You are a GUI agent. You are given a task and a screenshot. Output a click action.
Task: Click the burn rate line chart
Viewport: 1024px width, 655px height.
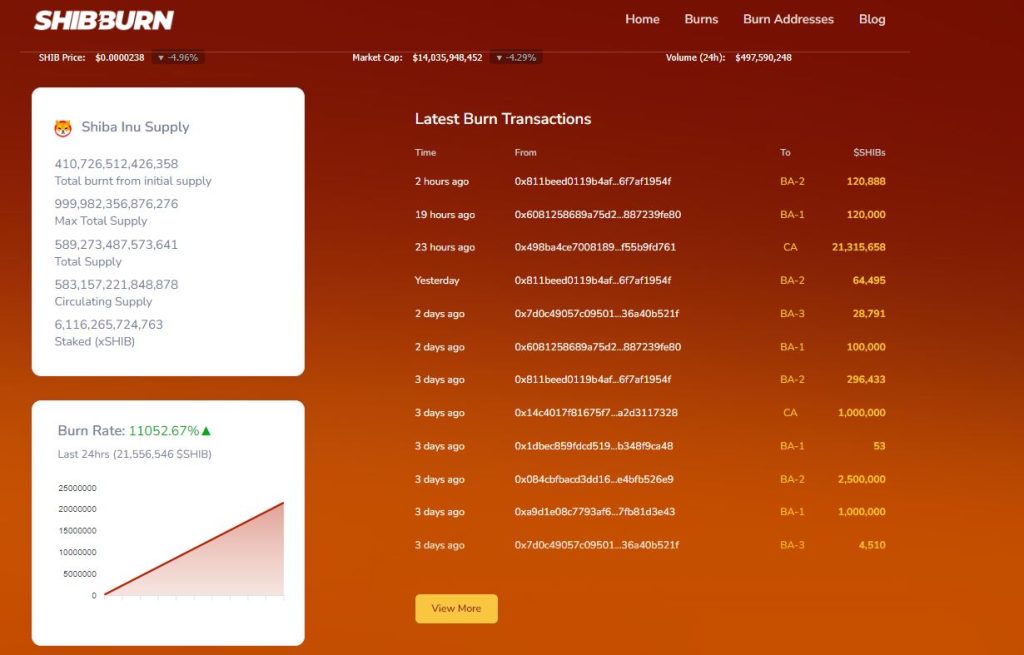click(193, 550)
